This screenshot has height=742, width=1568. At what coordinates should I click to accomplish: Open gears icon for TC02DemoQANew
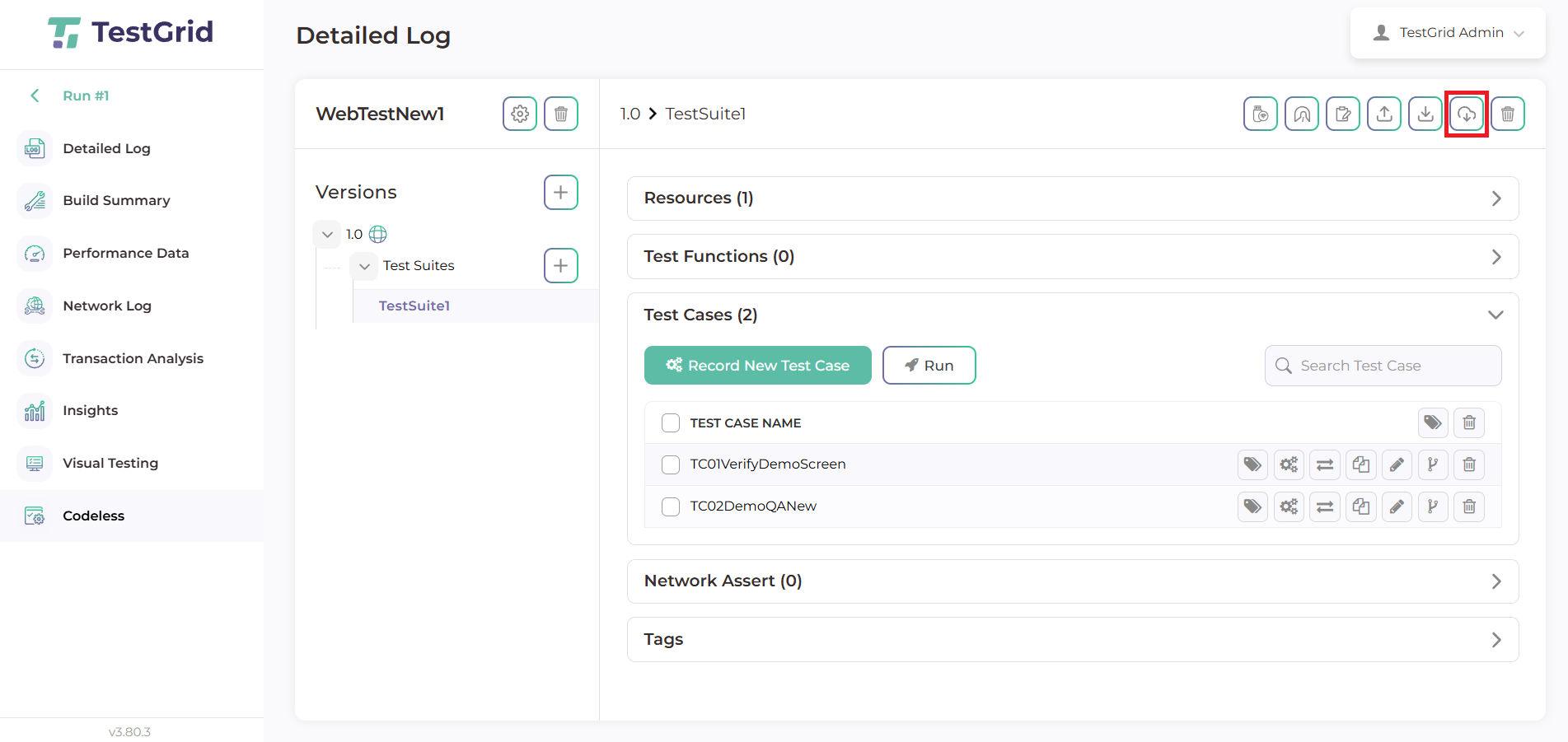click(1289, 506)
